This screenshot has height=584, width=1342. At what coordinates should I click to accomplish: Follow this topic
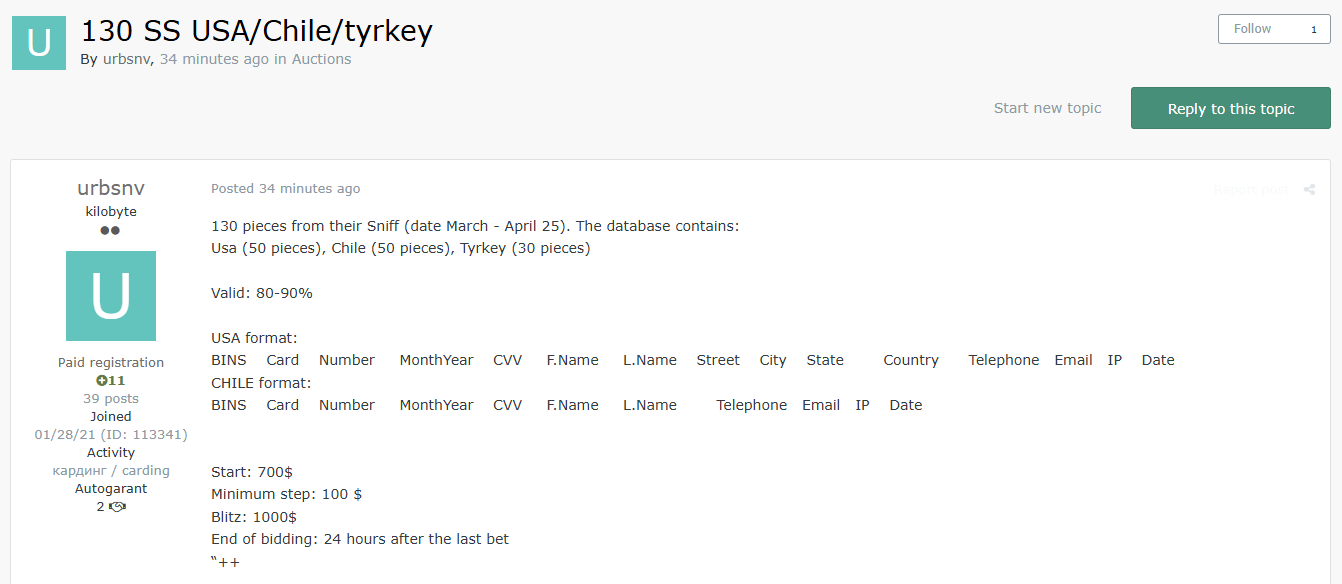pyautogui.click(x=1253, y=29)
